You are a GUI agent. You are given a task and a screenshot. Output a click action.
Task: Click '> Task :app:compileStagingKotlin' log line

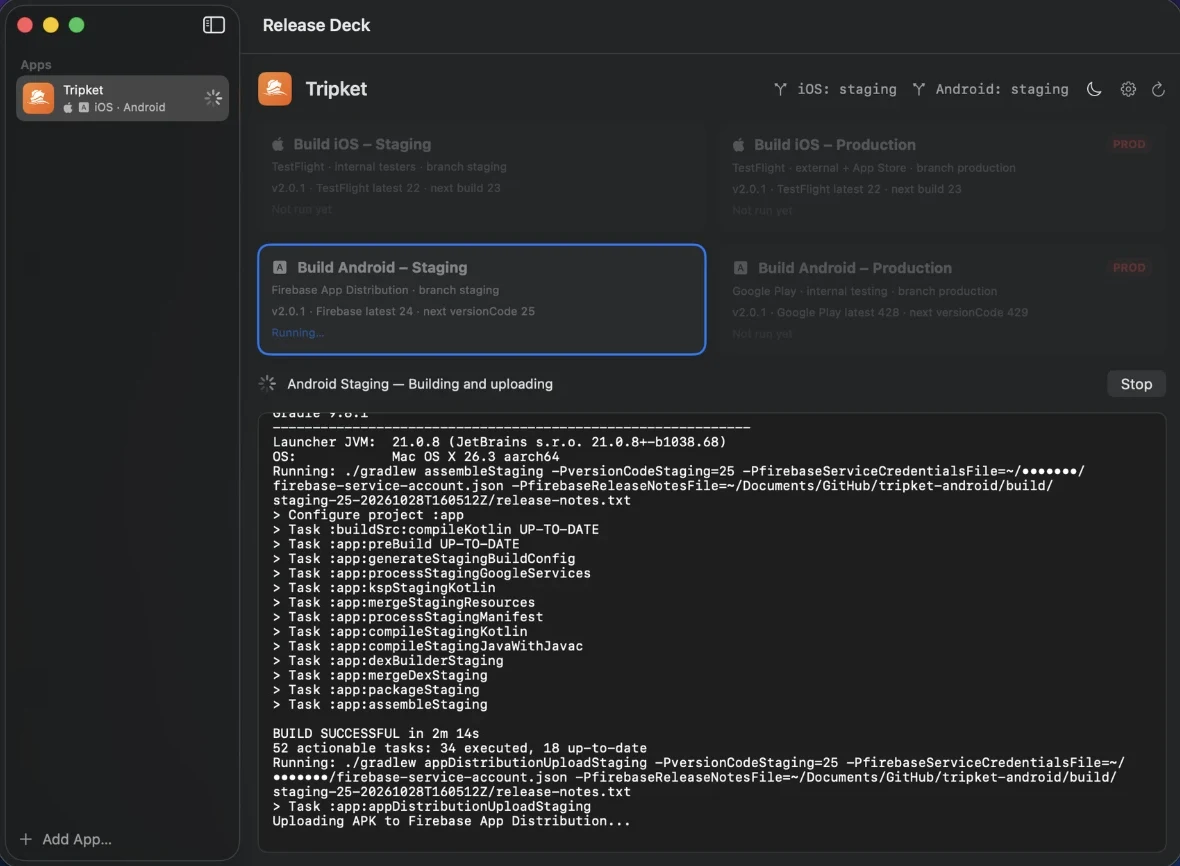[x=400, y=631]
